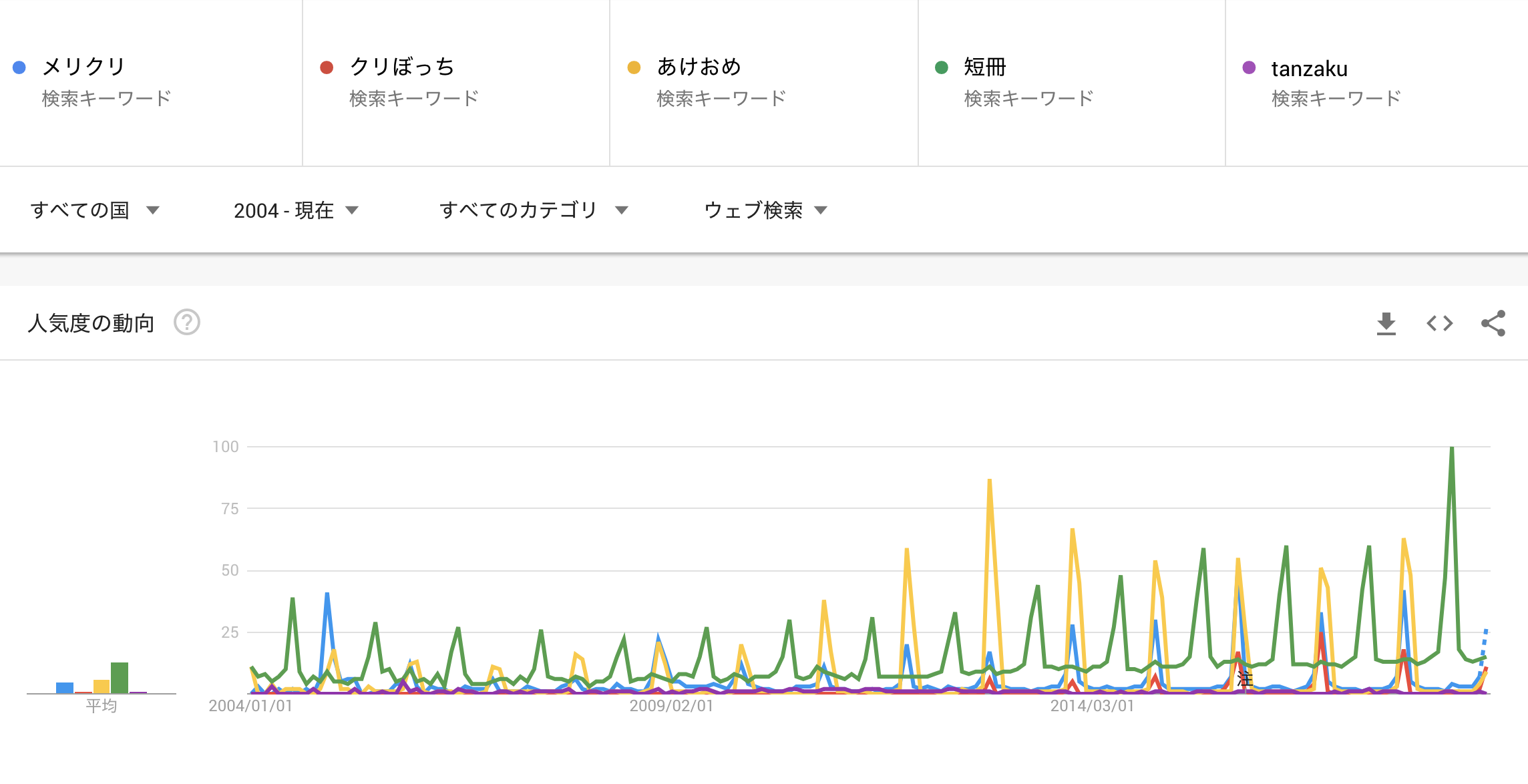Open the すべての国 country dropdown
Screen dimensions: 1528x784
(95, 210)
